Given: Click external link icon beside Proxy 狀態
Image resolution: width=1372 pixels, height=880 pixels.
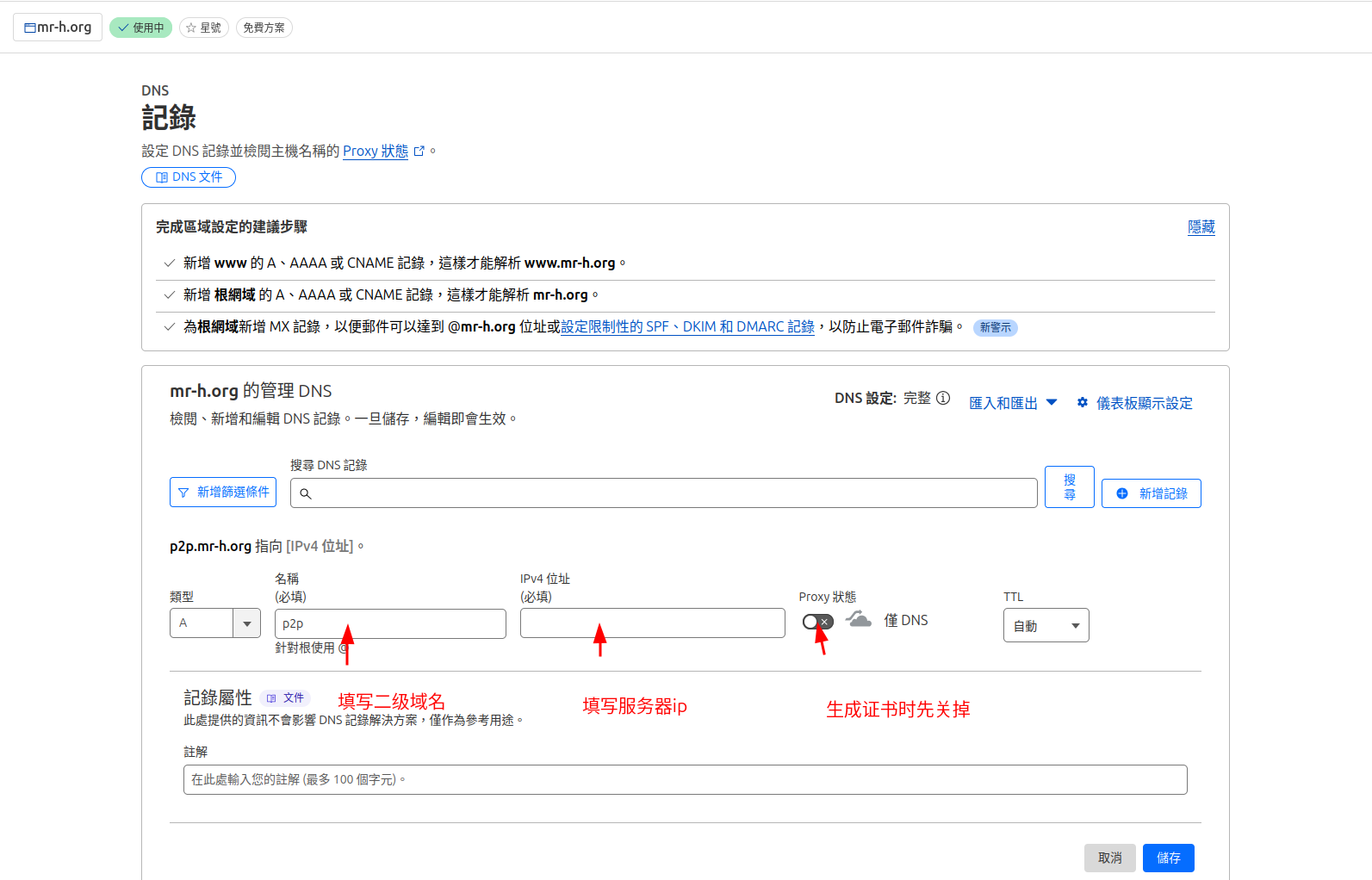Looking at the screenshot, I should coord(419,151).
